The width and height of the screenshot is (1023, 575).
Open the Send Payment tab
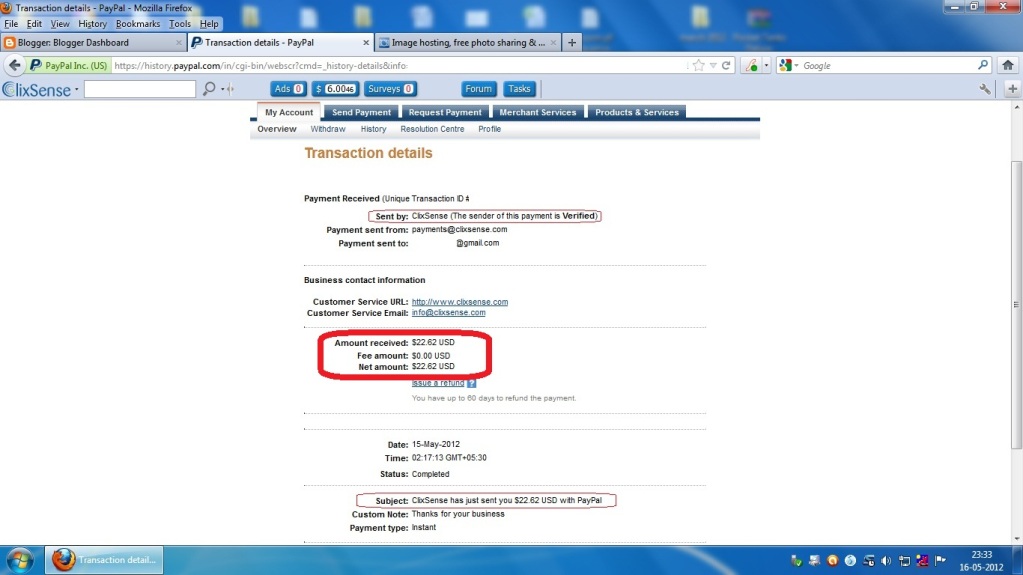click(x=361, y=112)
